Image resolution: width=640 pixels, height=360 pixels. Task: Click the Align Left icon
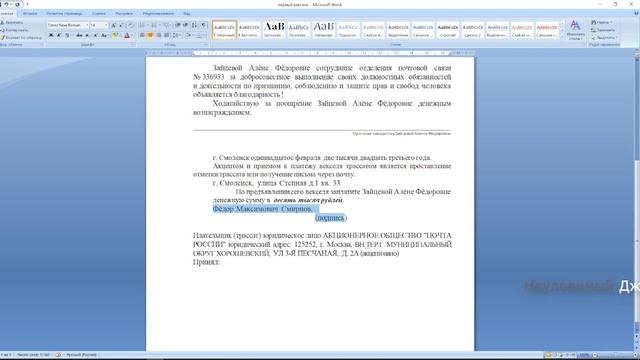pos(142,36)
